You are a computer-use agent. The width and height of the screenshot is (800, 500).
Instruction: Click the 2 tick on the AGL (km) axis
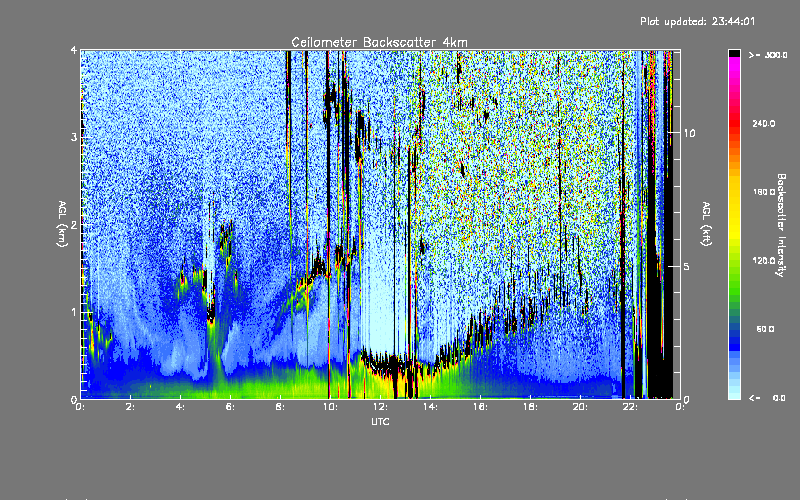(x=74, y=224)
